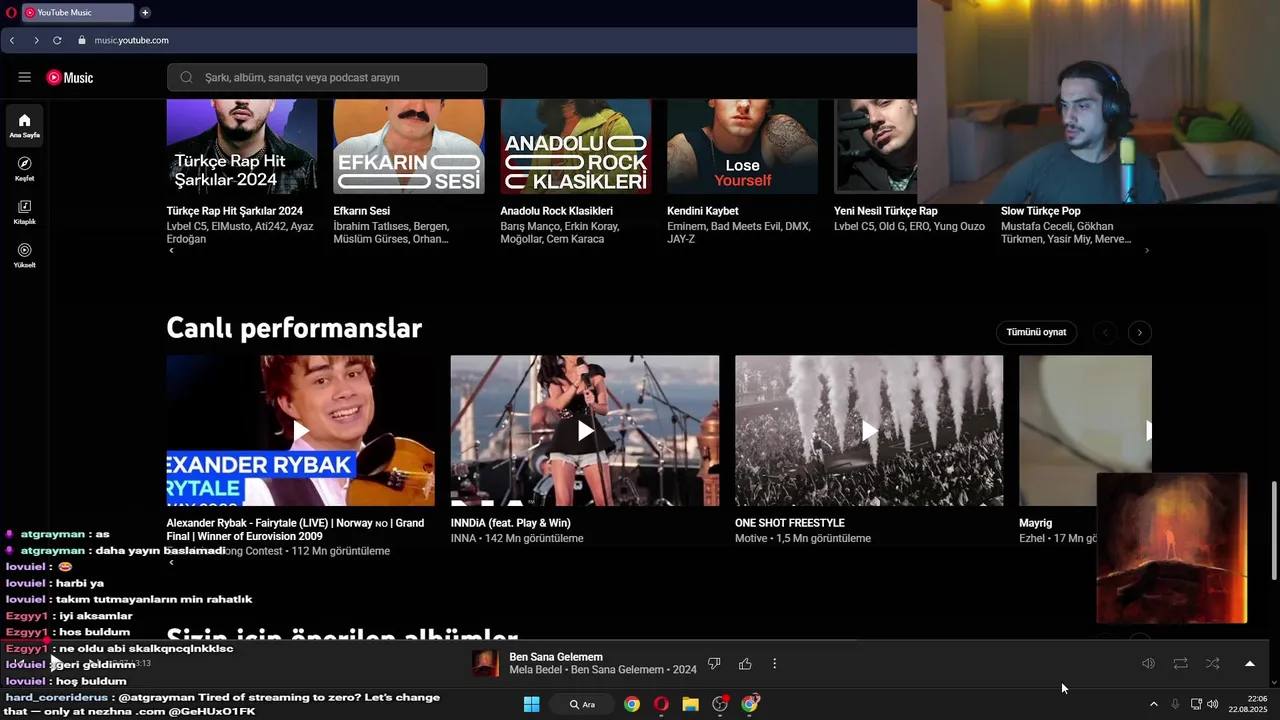This screenshot has height=720, width=1280.
Task: Select the YouTube Music browser tab
Action: [78, 12]
